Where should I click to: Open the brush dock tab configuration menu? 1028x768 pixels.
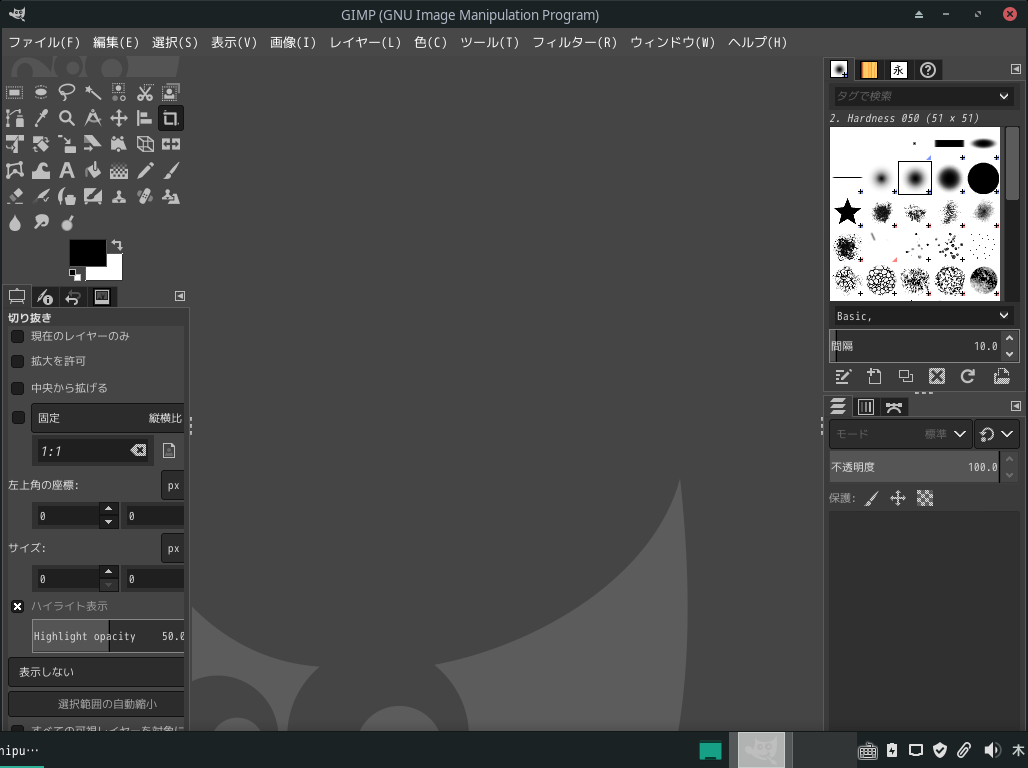(1016, 69)
